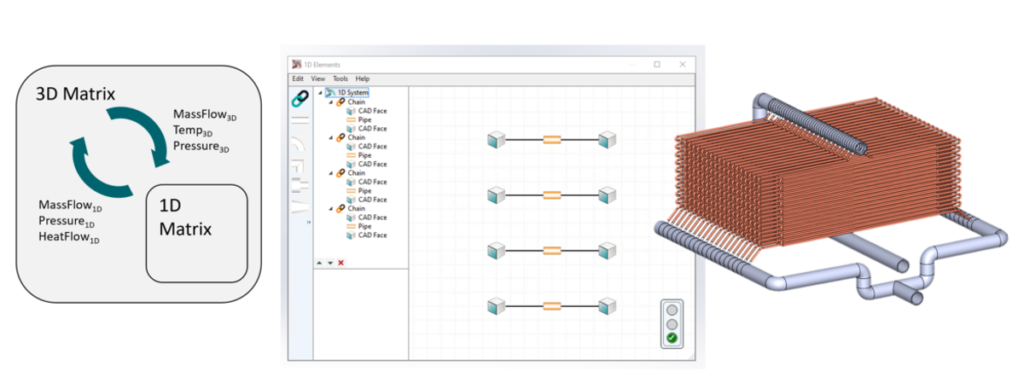Select the first Chain tree item
The image size is (1024, 383).
click(x=351, y=102)
